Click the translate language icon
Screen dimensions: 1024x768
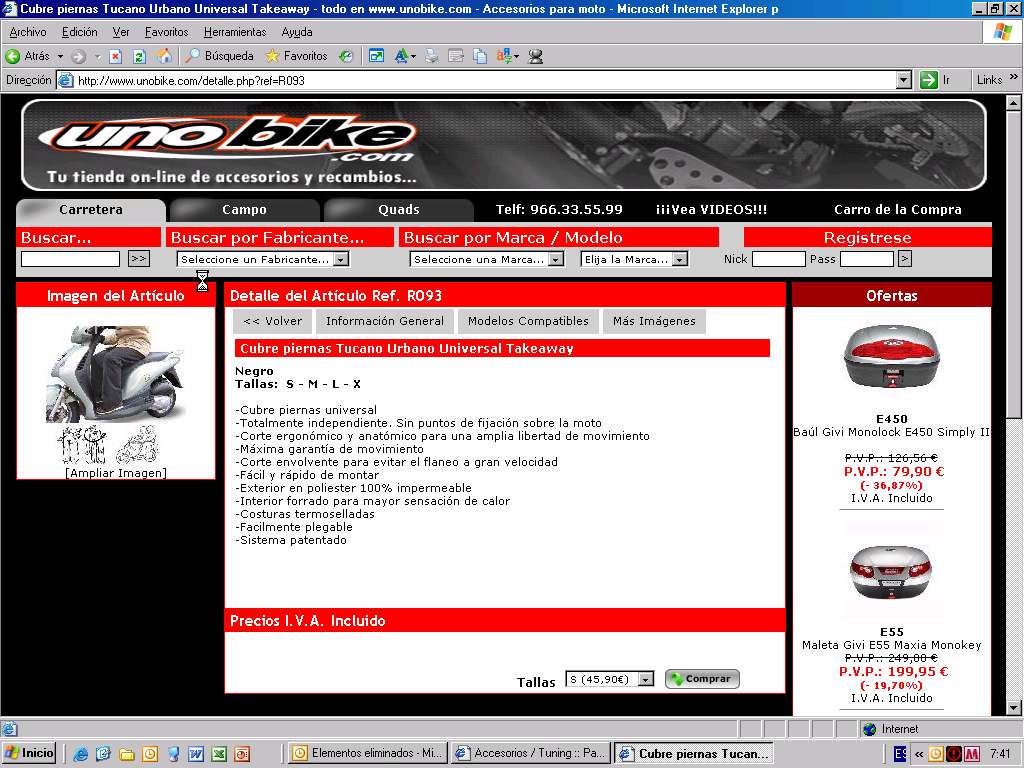(504, 56)
